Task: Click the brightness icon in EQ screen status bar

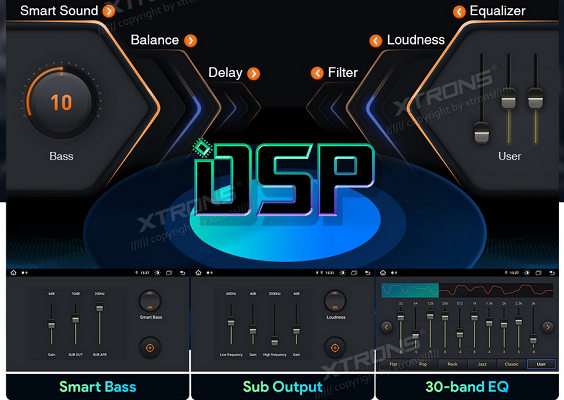Action: pyautogui.click(x=527, y=273)
